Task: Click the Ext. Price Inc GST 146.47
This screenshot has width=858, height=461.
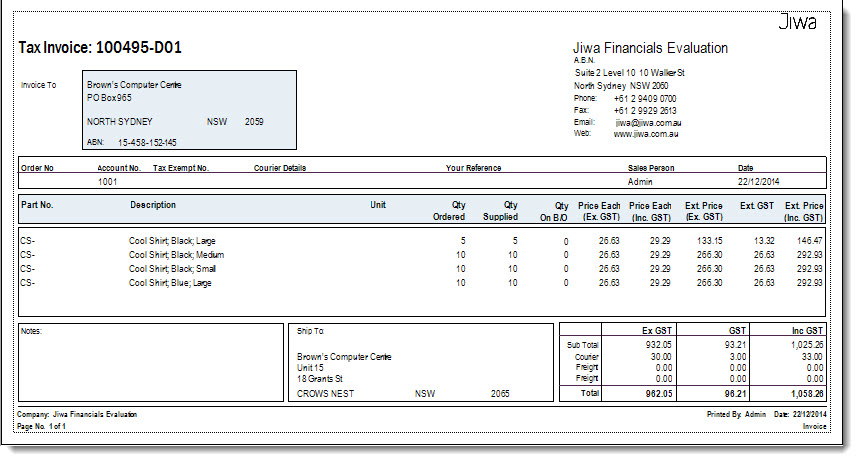Action: (x=809, y=241)
